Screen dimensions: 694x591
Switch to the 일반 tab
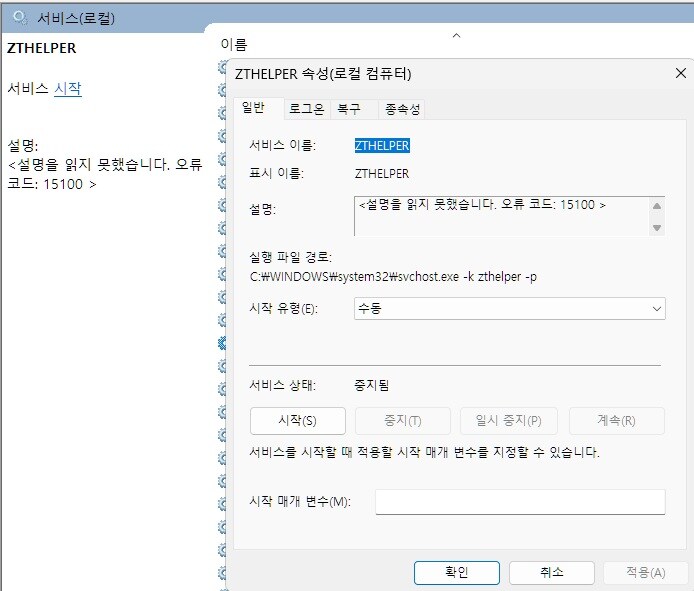(x=253, y=108)
